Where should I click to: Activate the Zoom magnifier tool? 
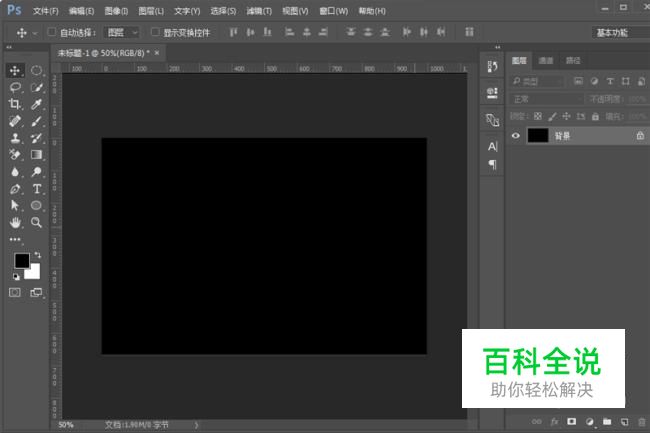click(36, 222)
